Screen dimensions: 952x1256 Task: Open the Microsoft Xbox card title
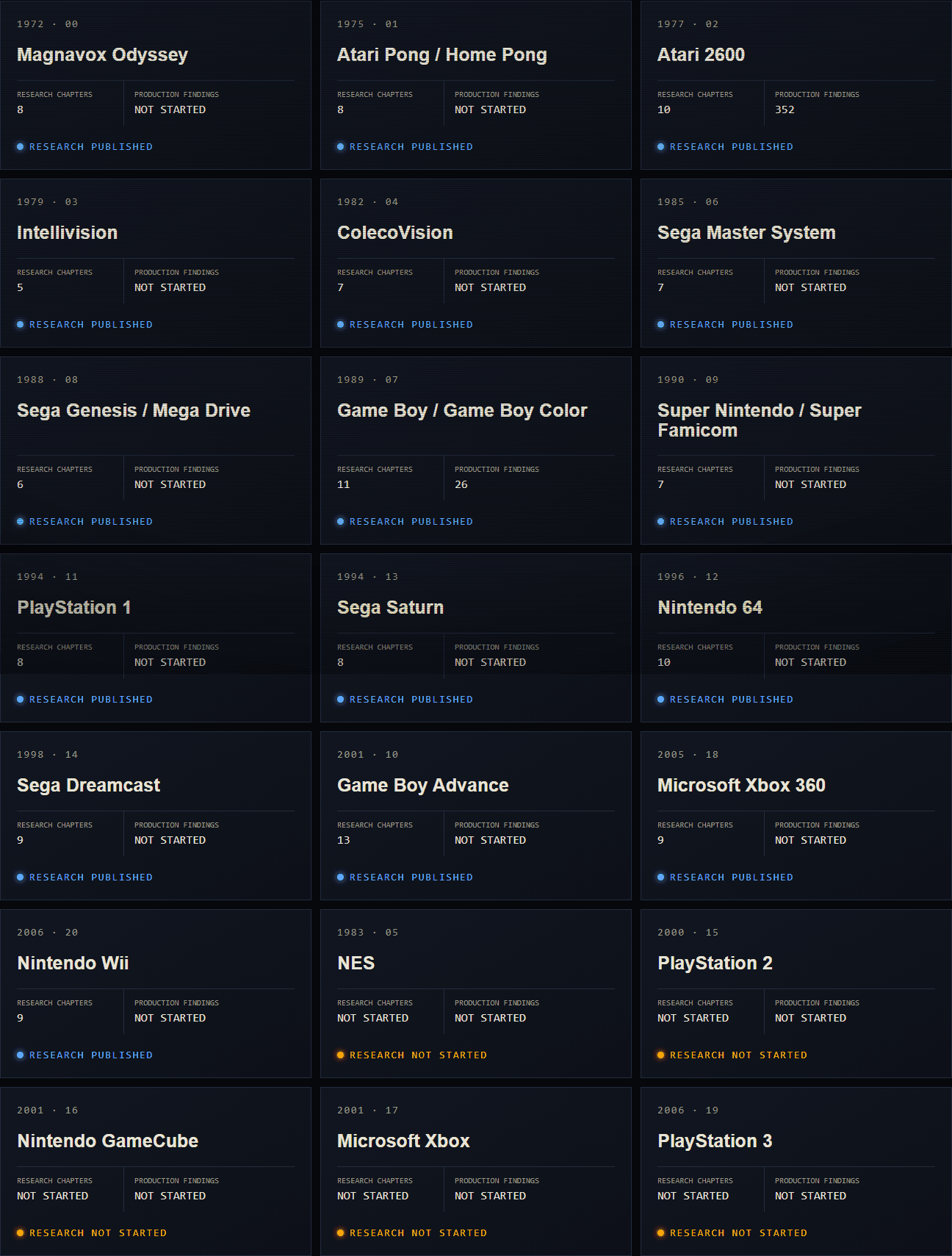click(x=403, y=1141)
